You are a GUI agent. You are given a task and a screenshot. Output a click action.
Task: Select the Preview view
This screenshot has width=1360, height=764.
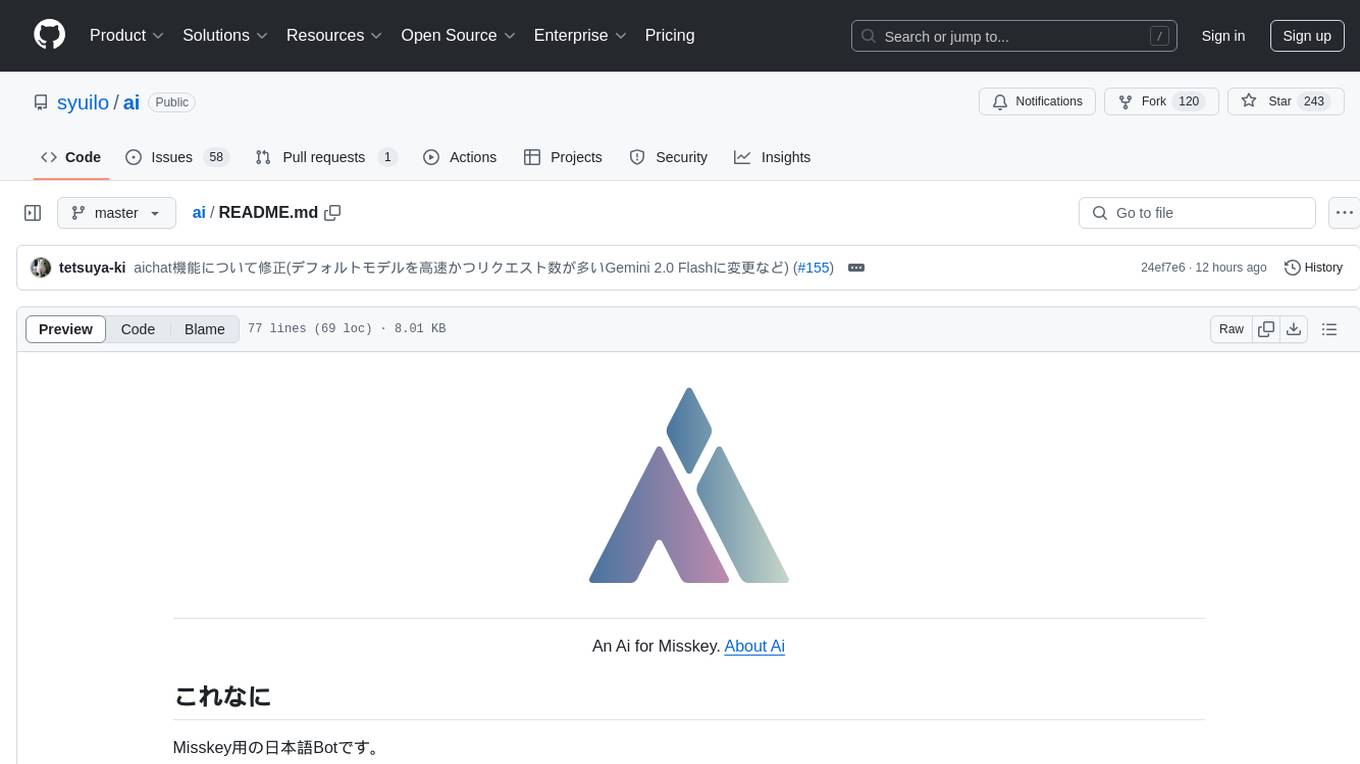point(66,329)
